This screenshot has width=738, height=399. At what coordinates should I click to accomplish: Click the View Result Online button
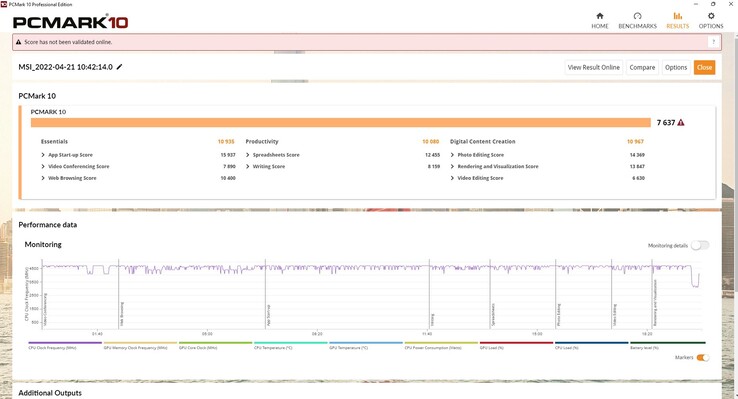594,67
